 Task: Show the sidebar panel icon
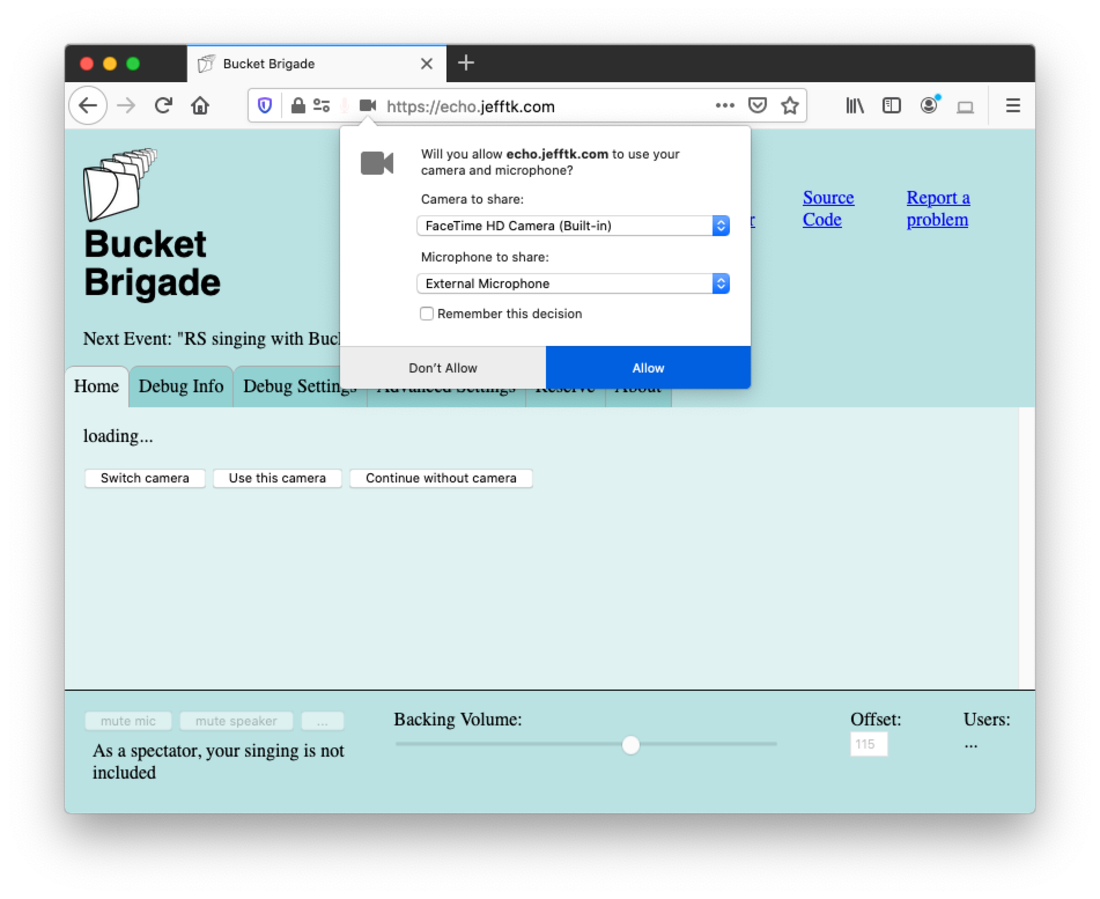click(891, 106)
